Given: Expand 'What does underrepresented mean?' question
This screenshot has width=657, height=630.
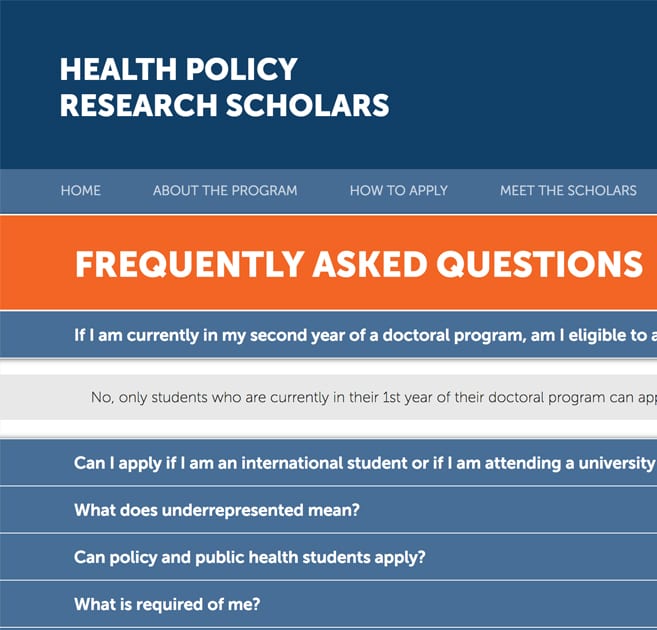Looking at the screenshot, I should pyautogui.click(x=328, y=510).
